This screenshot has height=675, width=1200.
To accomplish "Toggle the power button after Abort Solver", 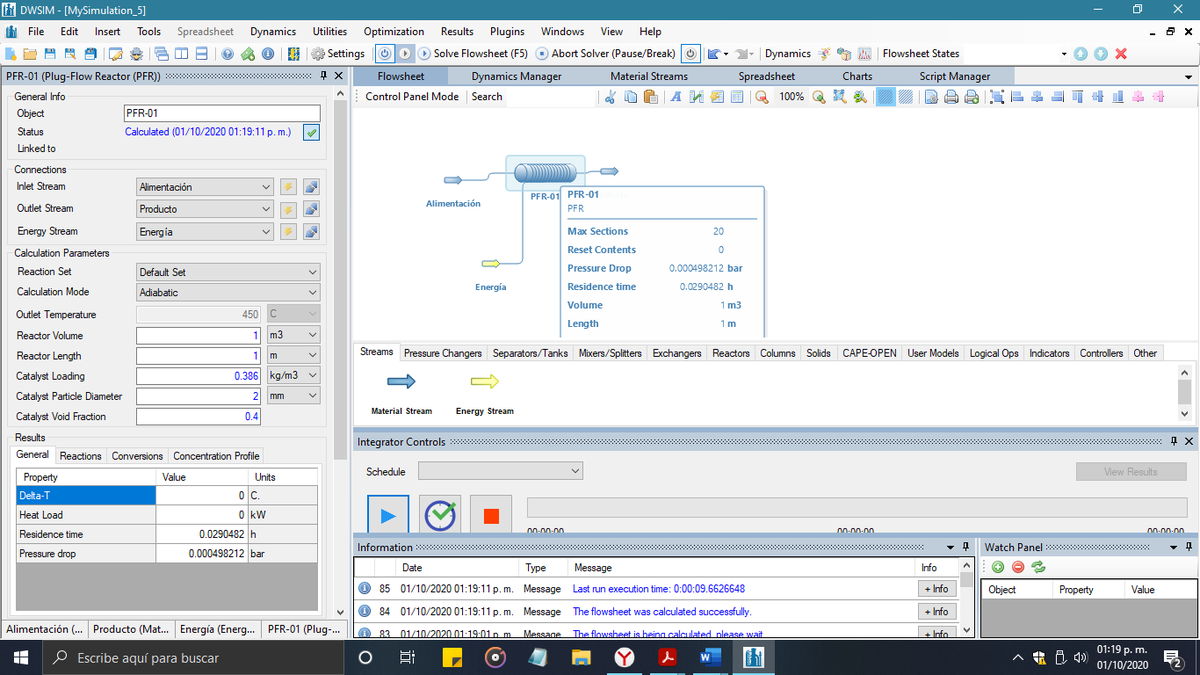I will [x=690, y=53].
